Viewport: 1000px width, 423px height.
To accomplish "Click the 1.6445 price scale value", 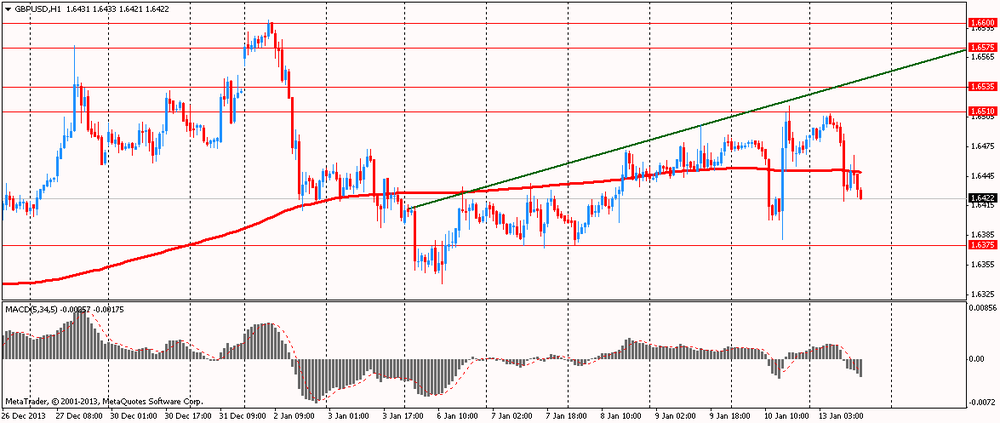I will (982, 175).
